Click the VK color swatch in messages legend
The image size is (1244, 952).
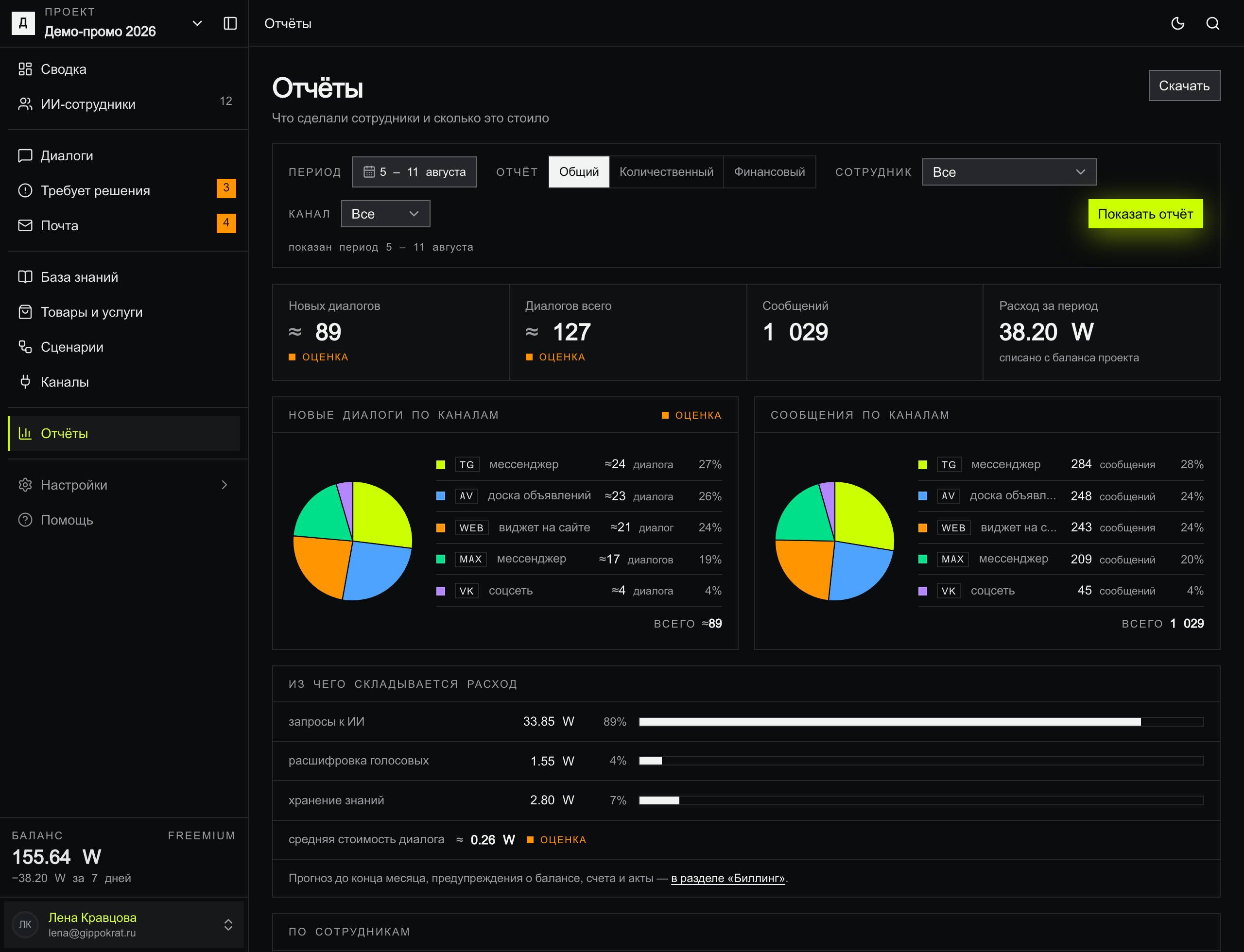pyautogui.click(x=922, y=591)
